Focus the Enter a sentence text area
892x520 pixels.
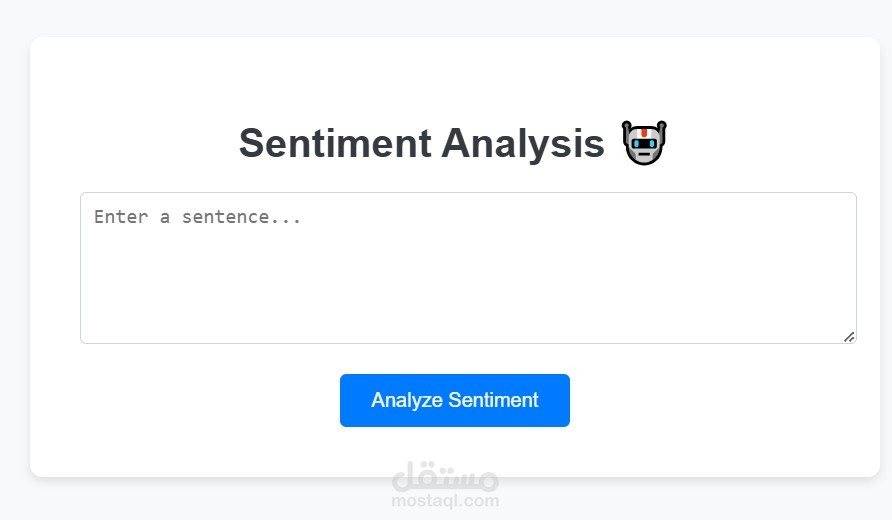tap(468, 268)
